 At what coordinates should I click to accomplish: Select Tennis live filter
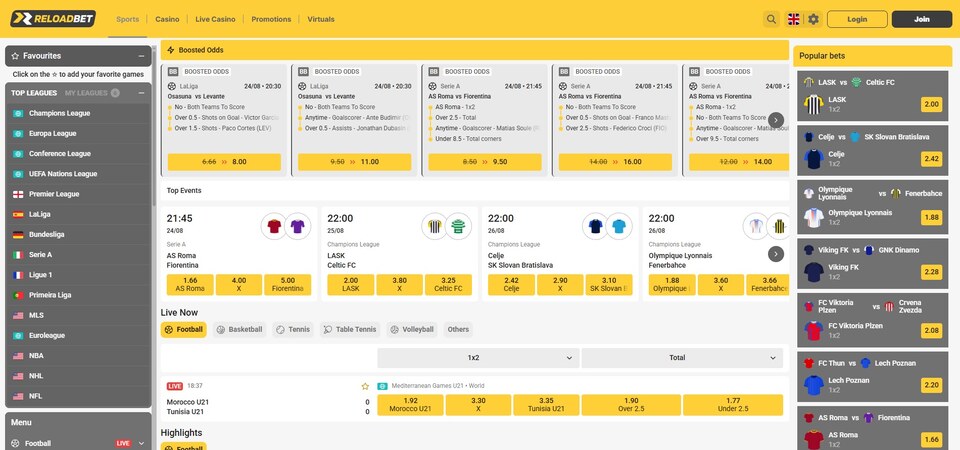point(293,329)
